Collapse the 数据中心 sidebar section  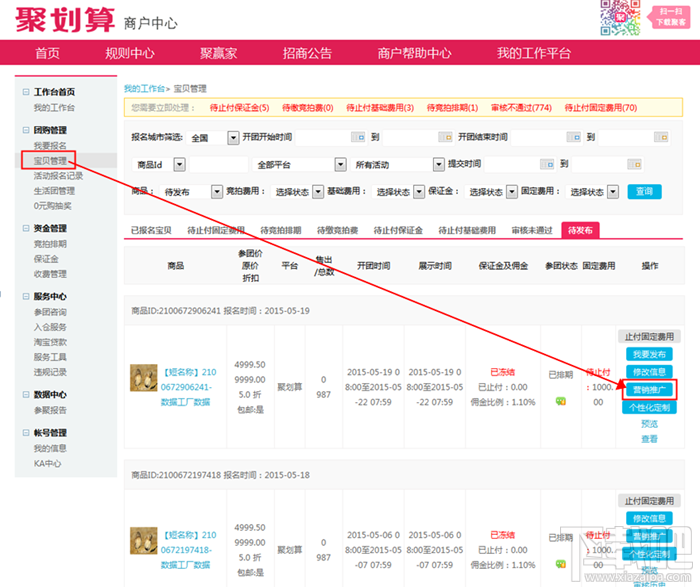click(26, 395)
